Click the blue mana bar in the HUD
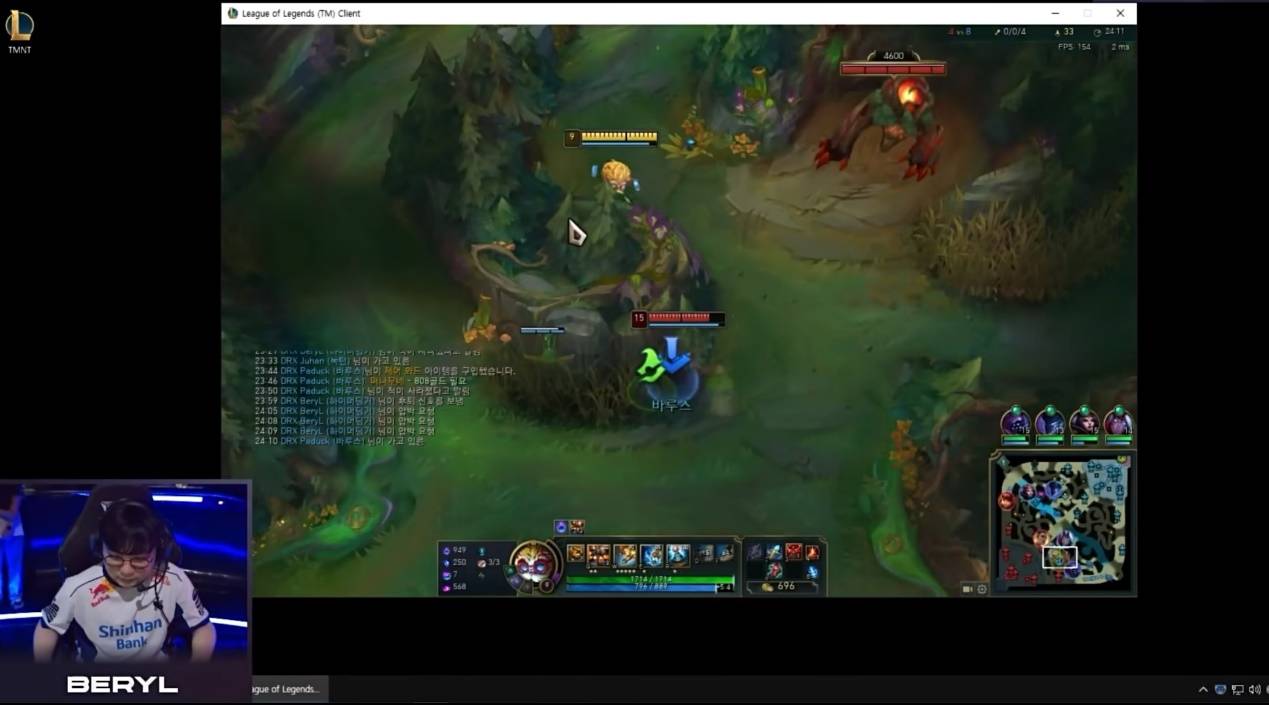 (650, 588)
